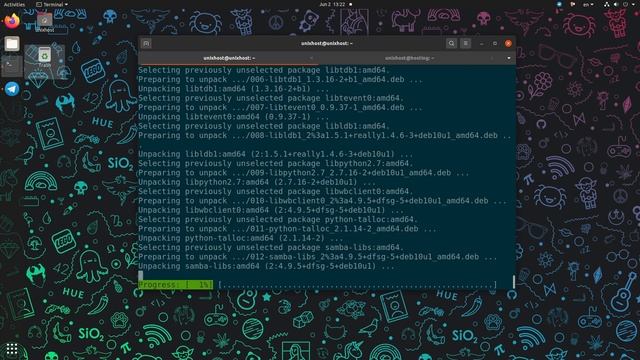Viewport: 640px width, 360px height.
Task: Open a new terminal tab with header icon
Action: click(x=146, y=43)
